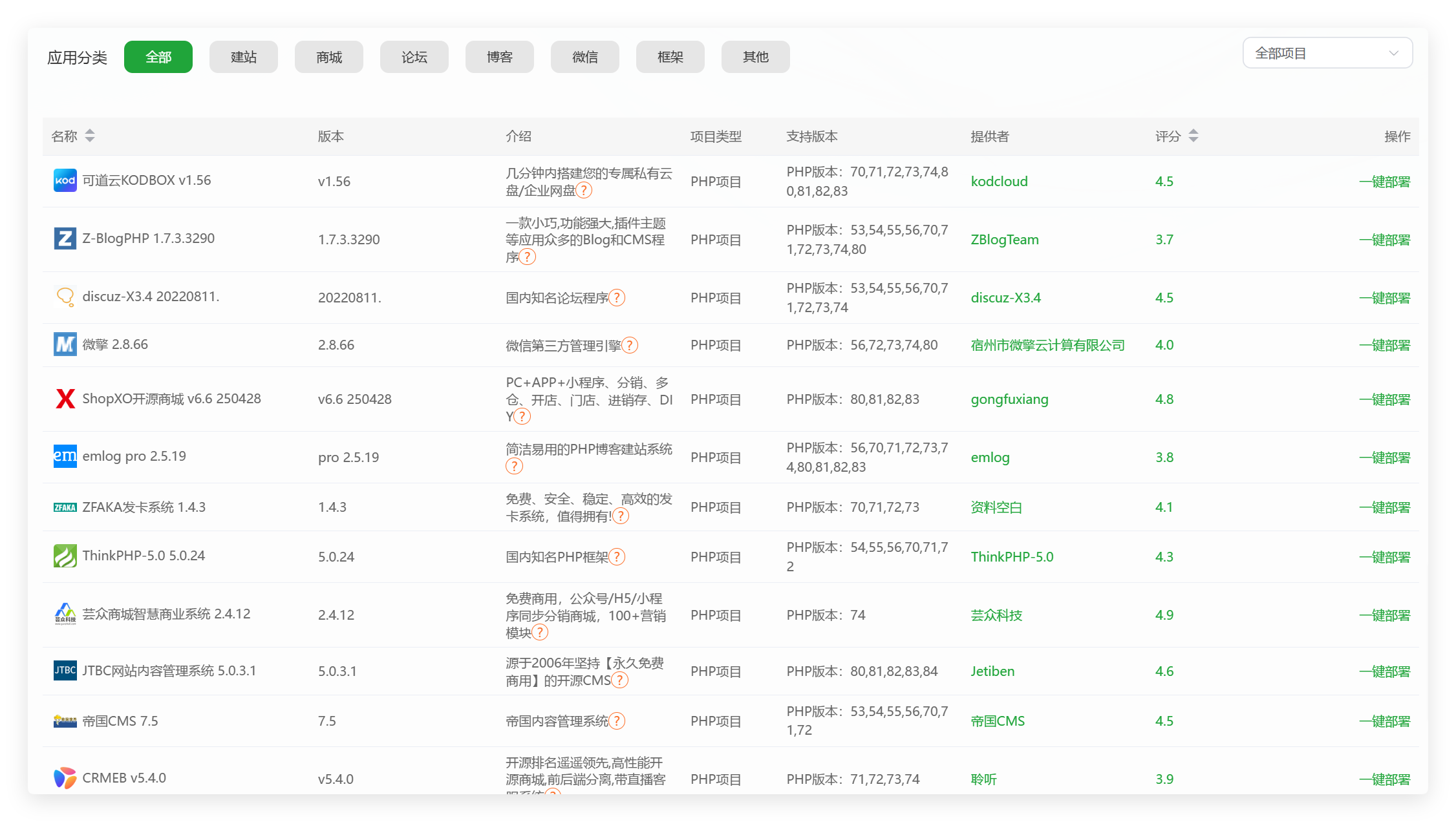Open help icon for 芸众商城 description
This screenshot has width=1456, height=822.
pos(540,633)
